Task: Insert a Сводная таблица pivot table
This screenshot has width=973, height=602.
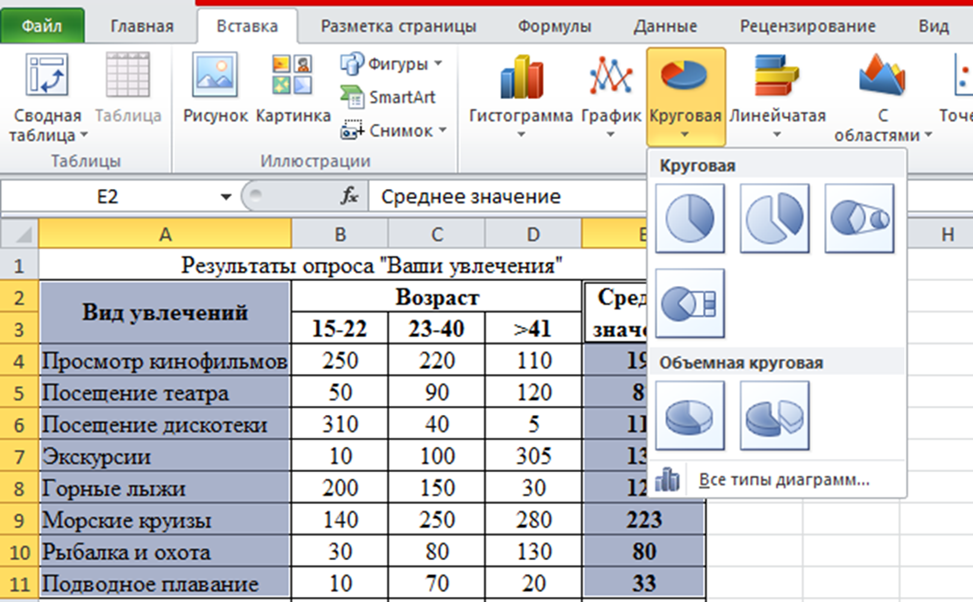Action: coord(48,97)
